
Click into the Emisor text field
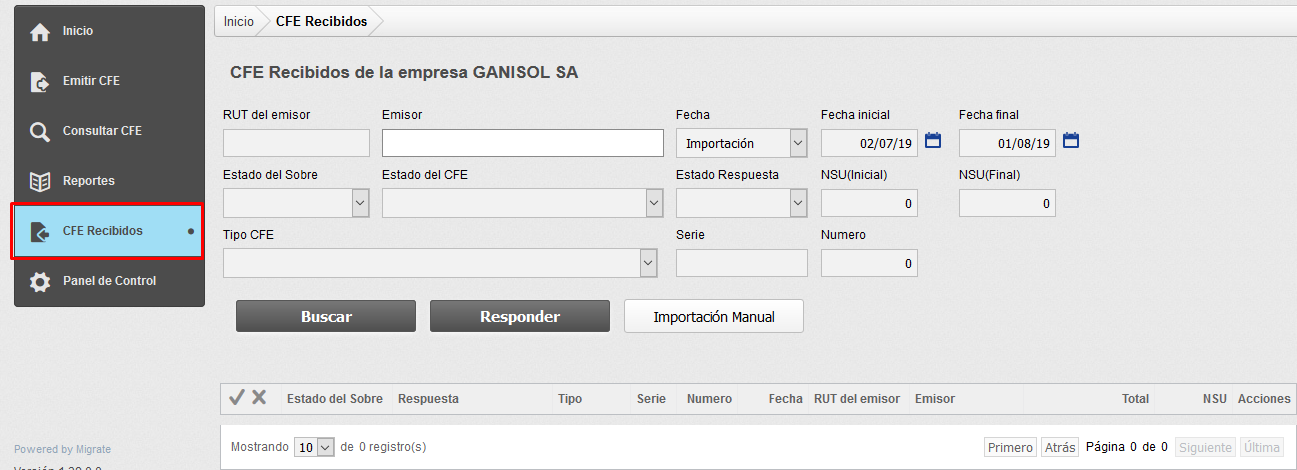click(522, 143)
